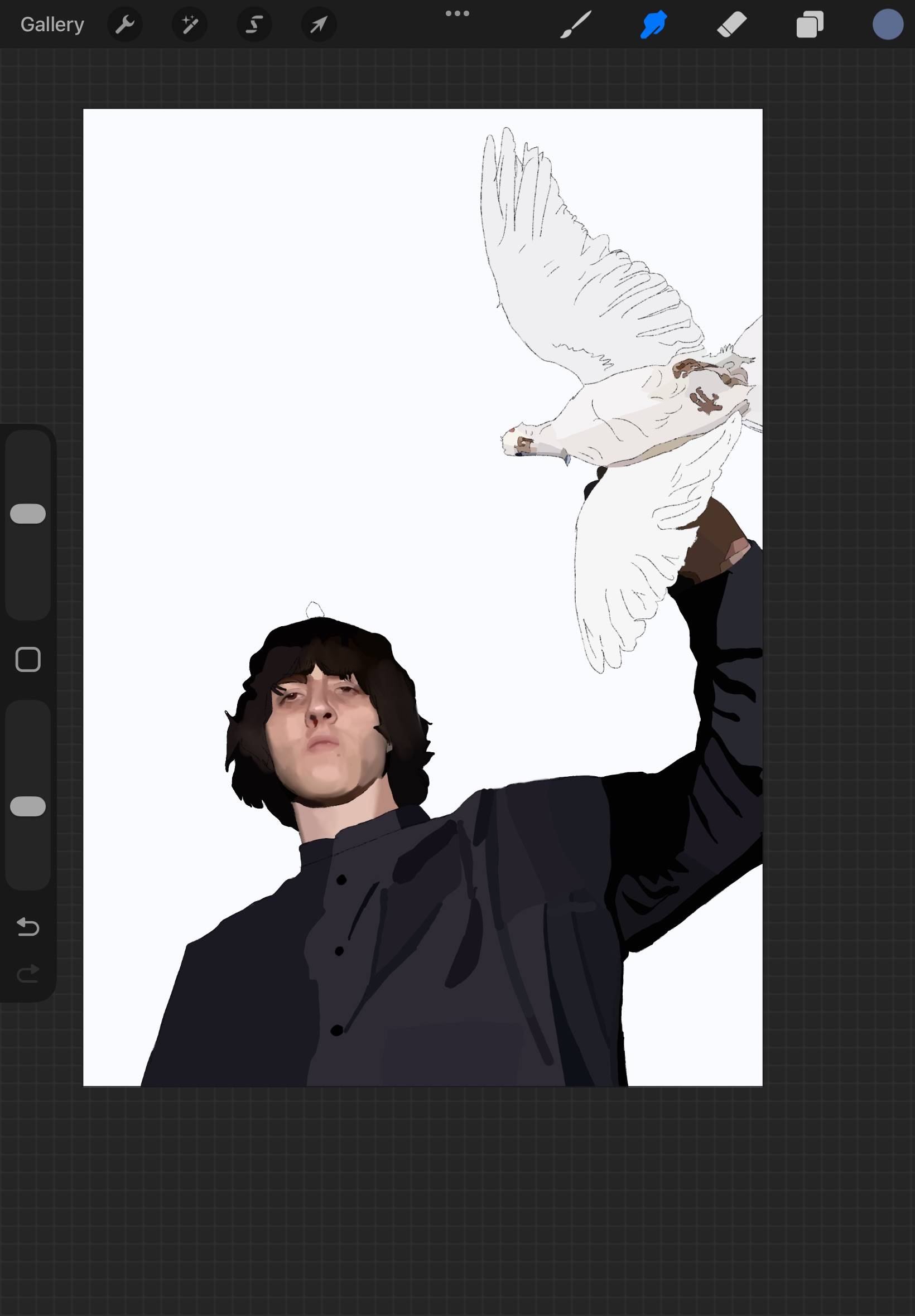Open the three-dot options menu

(x=458, y=13)
